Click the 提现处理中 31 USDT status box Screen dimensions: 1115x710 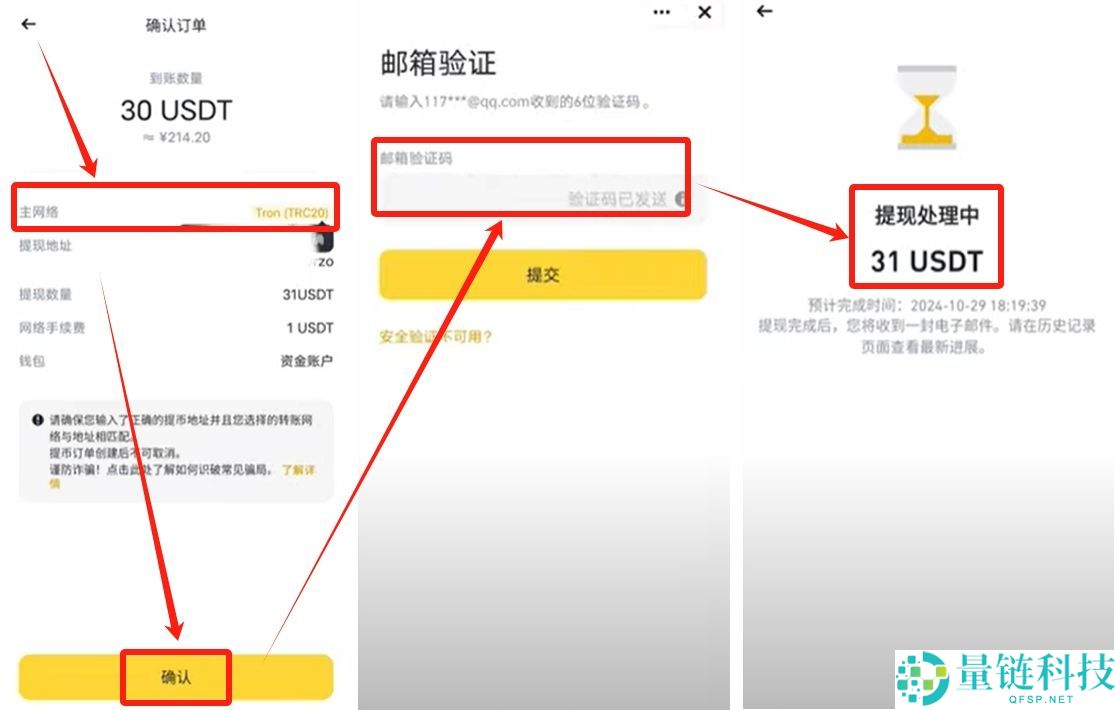(x=926, y=235)
